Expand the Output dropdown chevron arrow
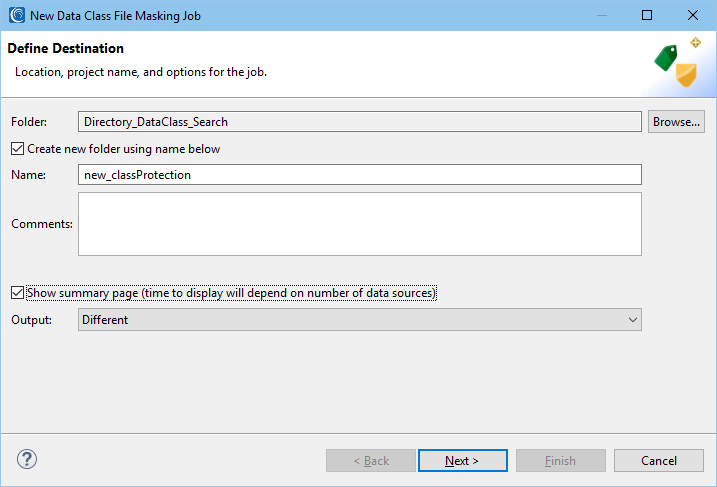 [632, 320]
